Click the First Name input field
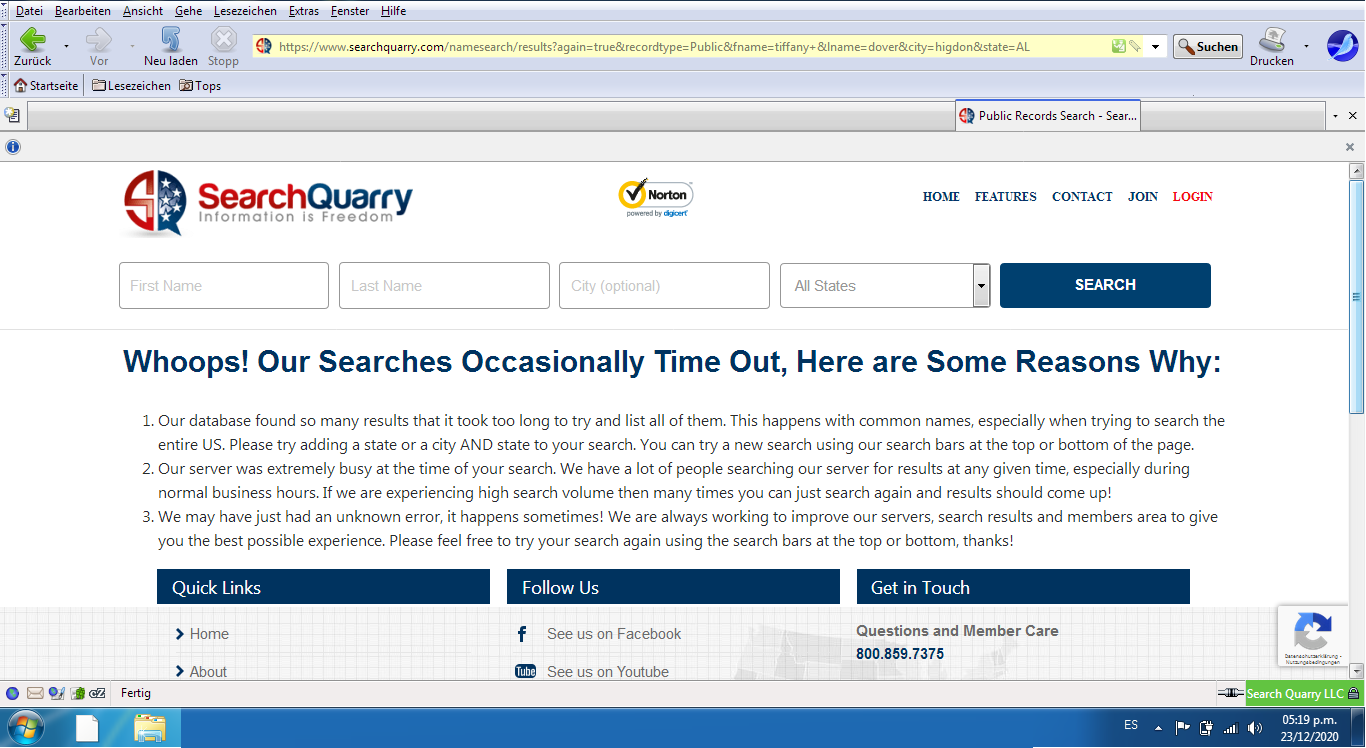This screenshot has height=748, width=1366. click(x=224, y=286)
